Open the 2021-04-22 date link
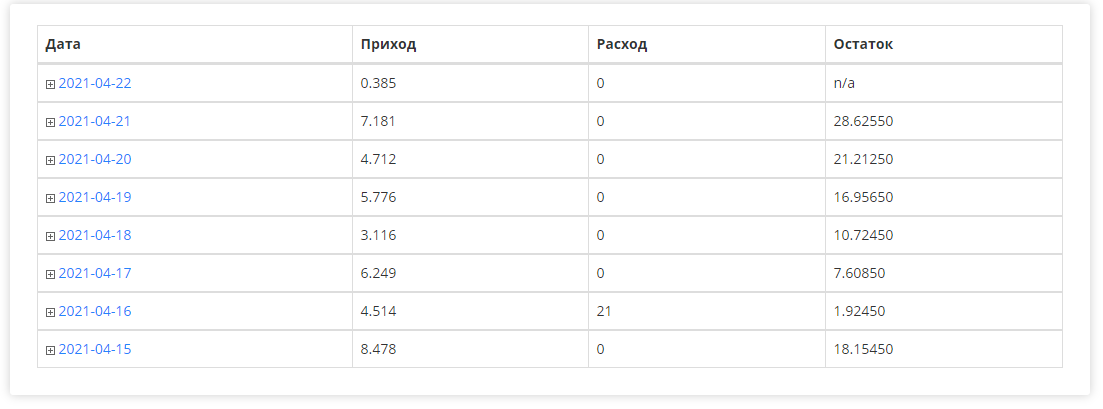Image resolution: width=1103 pixels, height=409 pixels. click(95, 83)
